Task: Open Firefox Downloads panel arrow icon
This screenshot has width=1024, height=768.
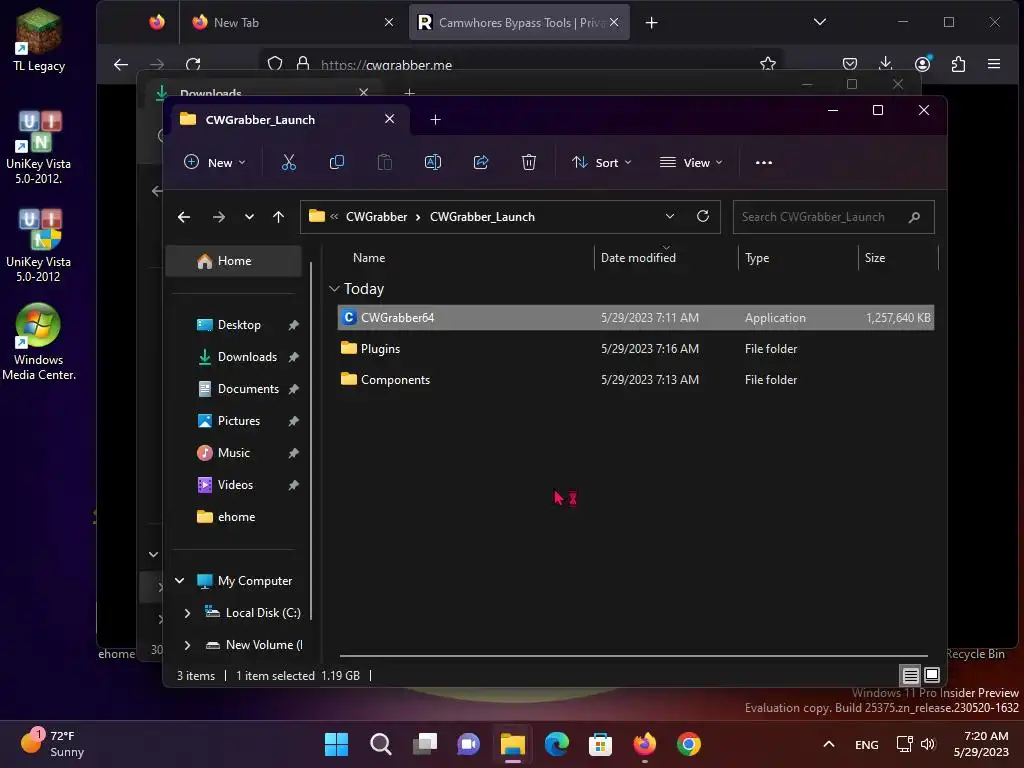Action: 886,63
